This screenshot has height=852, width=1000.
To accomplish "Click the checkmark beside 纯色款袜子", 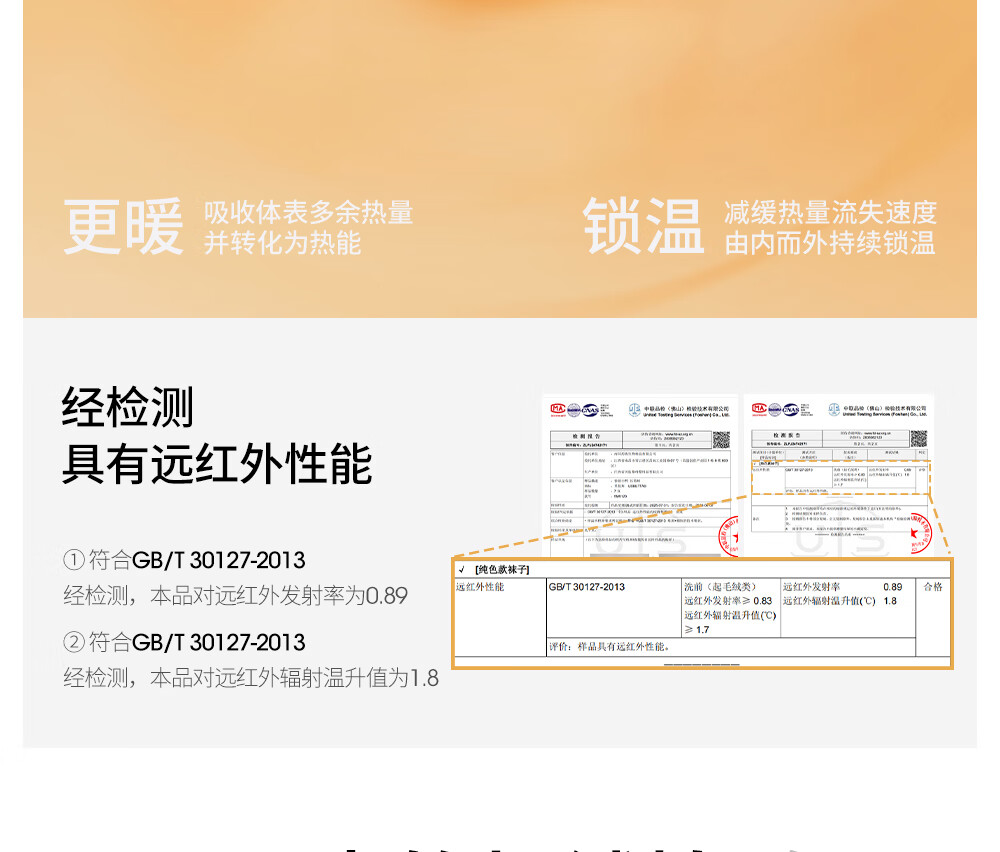I will click(461, 569).
